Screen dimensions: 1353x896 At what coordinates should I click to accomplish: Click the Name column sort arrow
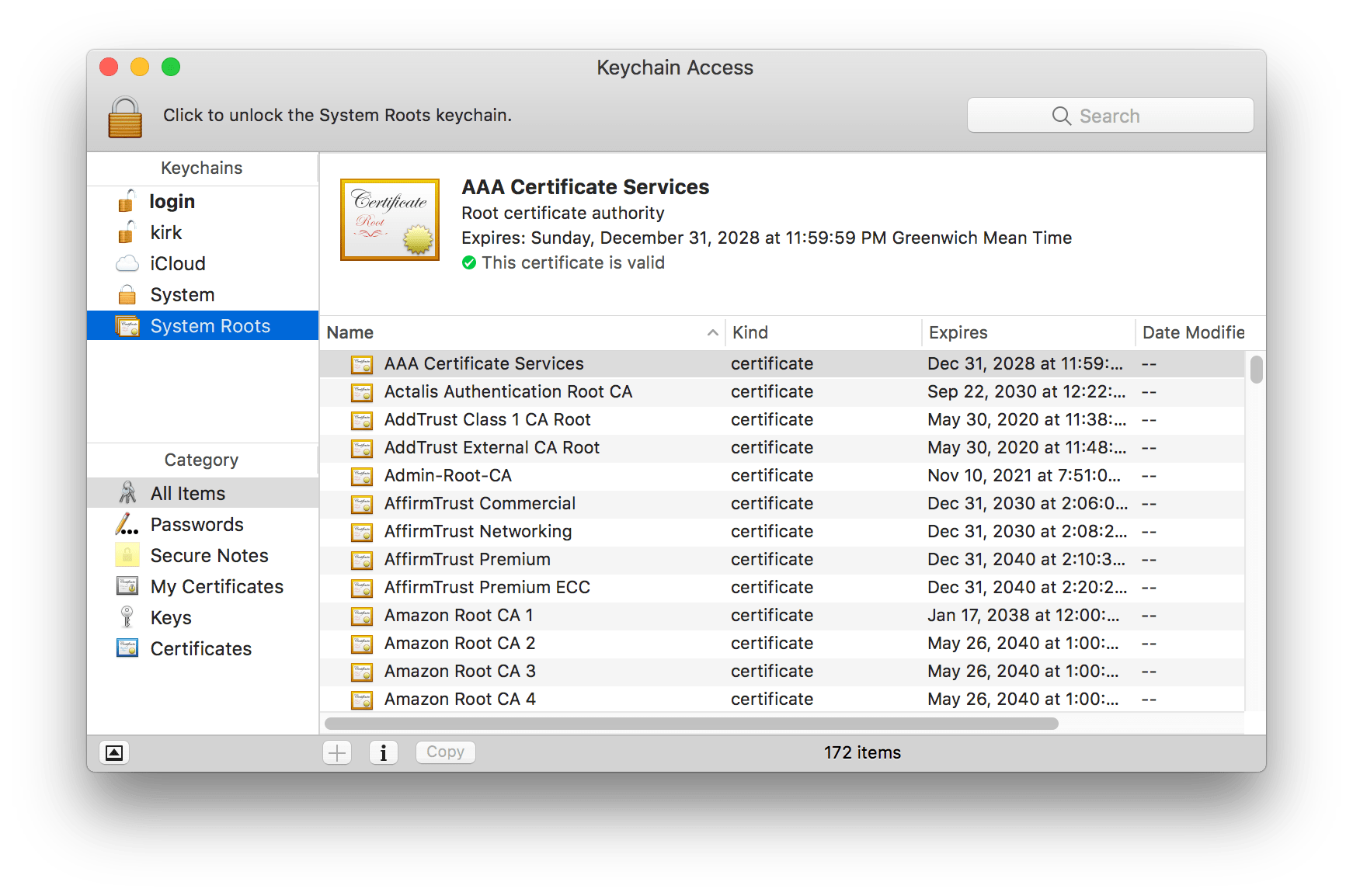[712, 333]
